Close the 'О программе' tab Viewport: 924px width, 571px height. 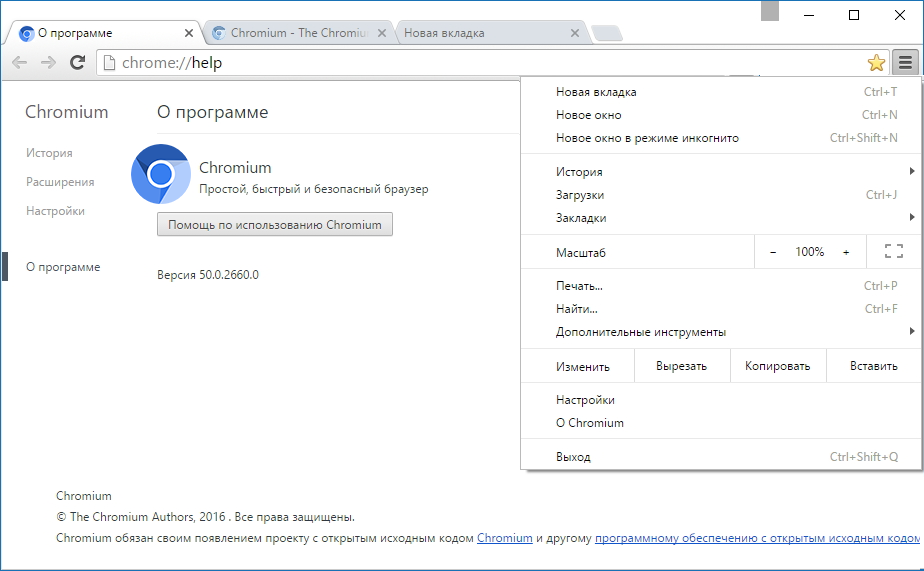click(189, 33)
